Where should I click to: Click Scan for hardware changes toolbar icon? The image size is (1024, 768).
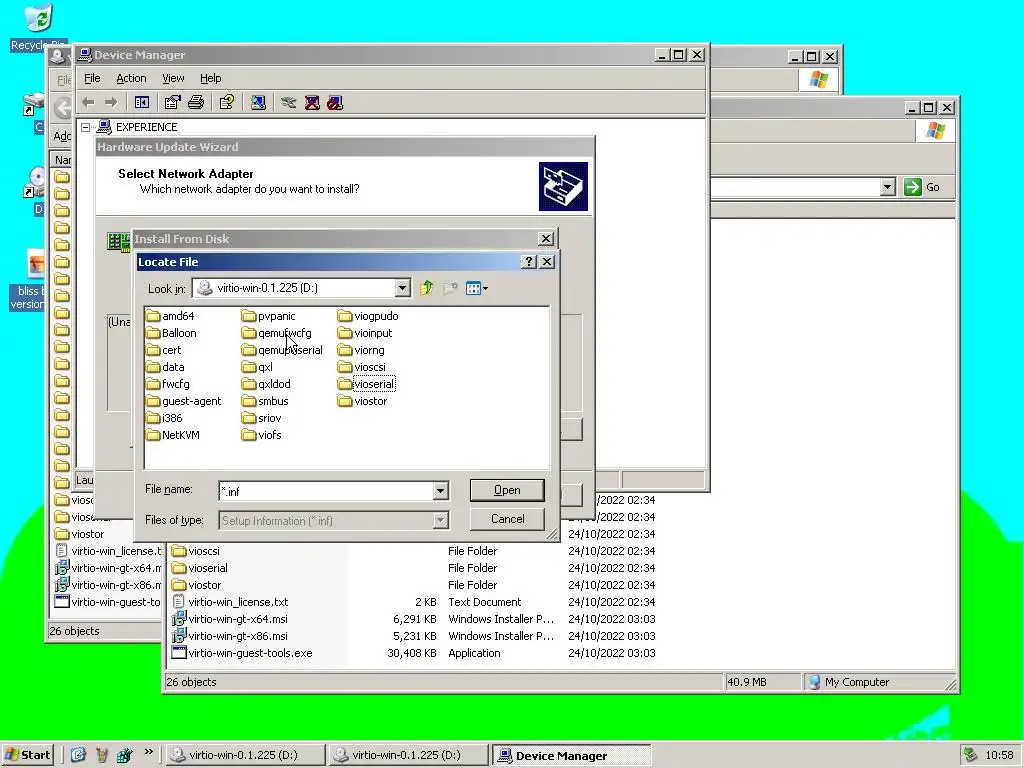(258, 103)
